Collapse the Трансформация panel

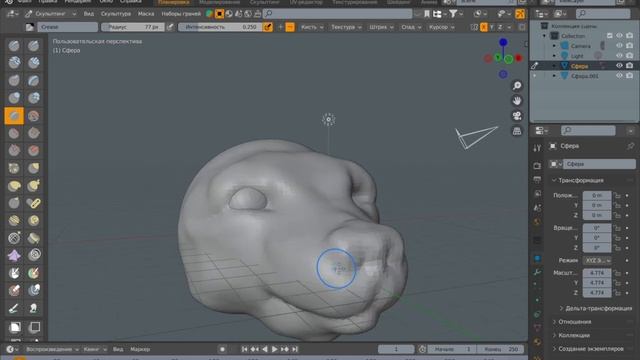point(580,180)
